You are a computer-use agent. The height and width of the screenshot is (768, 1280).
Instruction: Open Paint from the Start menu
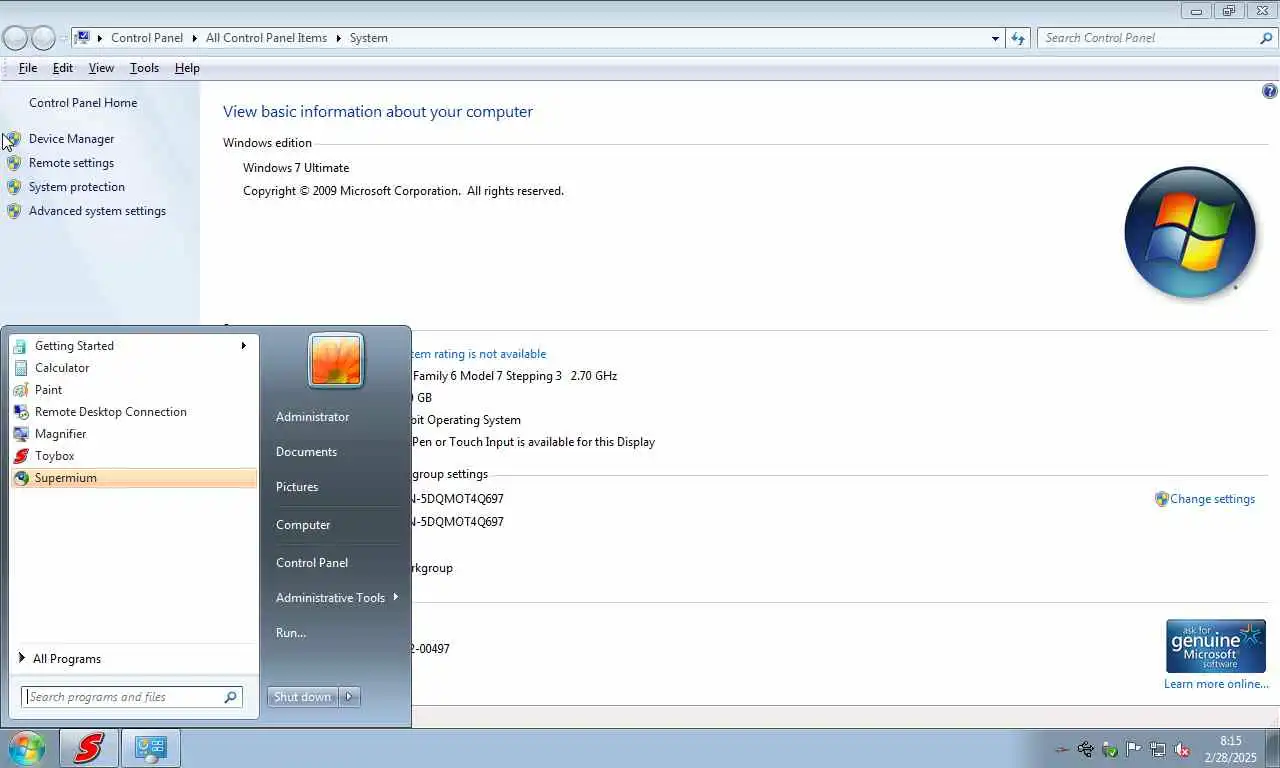[133, 390]
